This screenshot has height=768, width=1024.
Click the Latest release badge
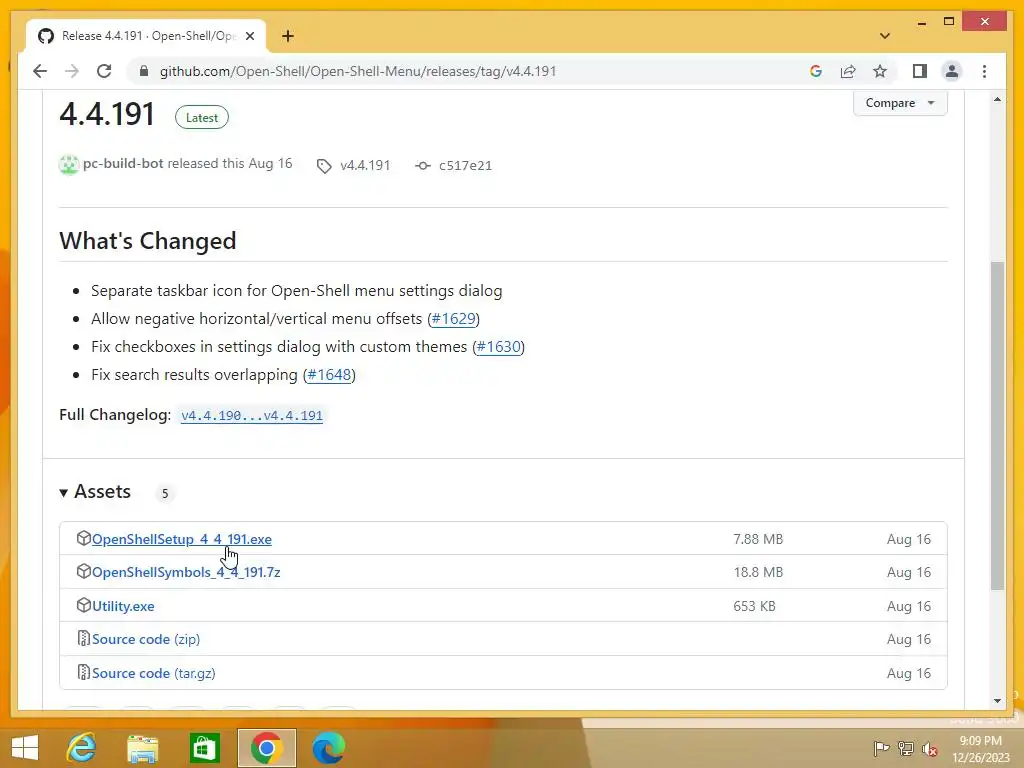pos(202,118)
